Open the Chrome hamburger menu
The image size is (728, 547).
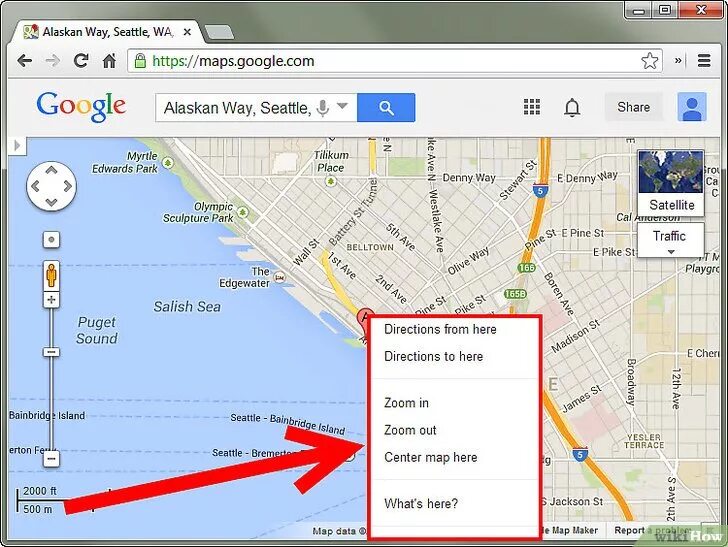(704, 60)
